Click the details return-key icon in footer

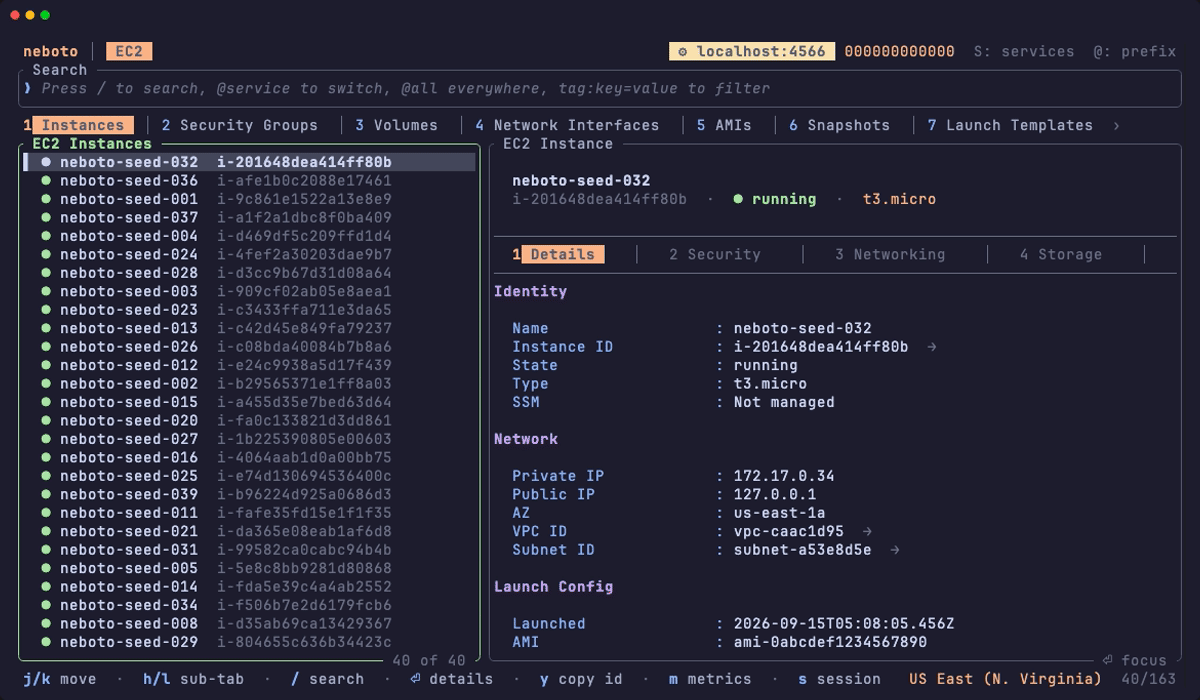pos(415,679)
